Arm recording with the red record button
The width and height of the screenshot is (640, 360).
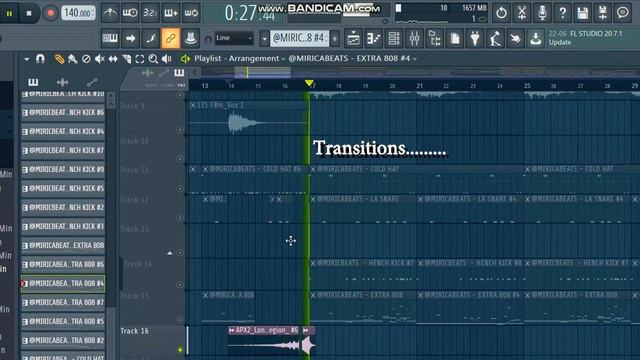tap(50, 13)
